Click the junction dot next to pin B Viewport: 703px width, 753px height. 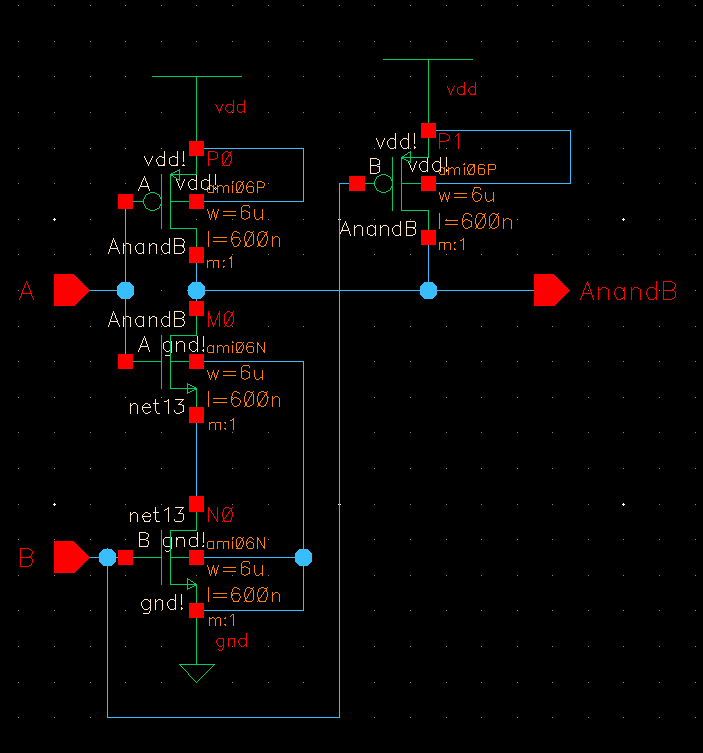click(x=108, y=558)
